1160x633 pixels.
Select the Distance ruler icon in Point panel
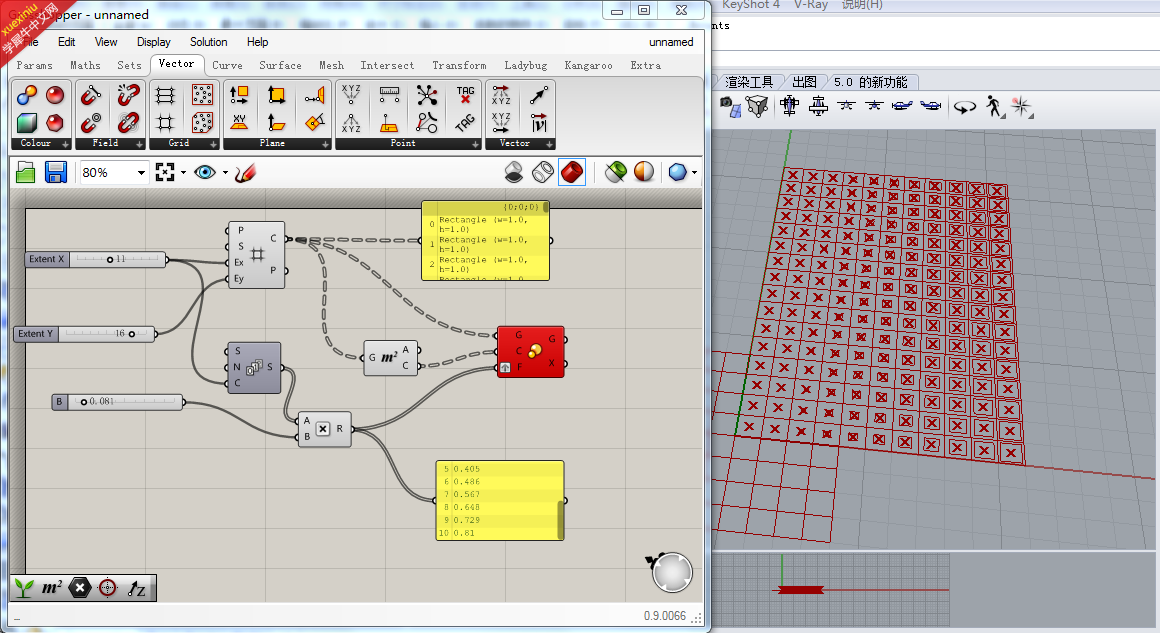pyautogui.click(x=389, y=95)
